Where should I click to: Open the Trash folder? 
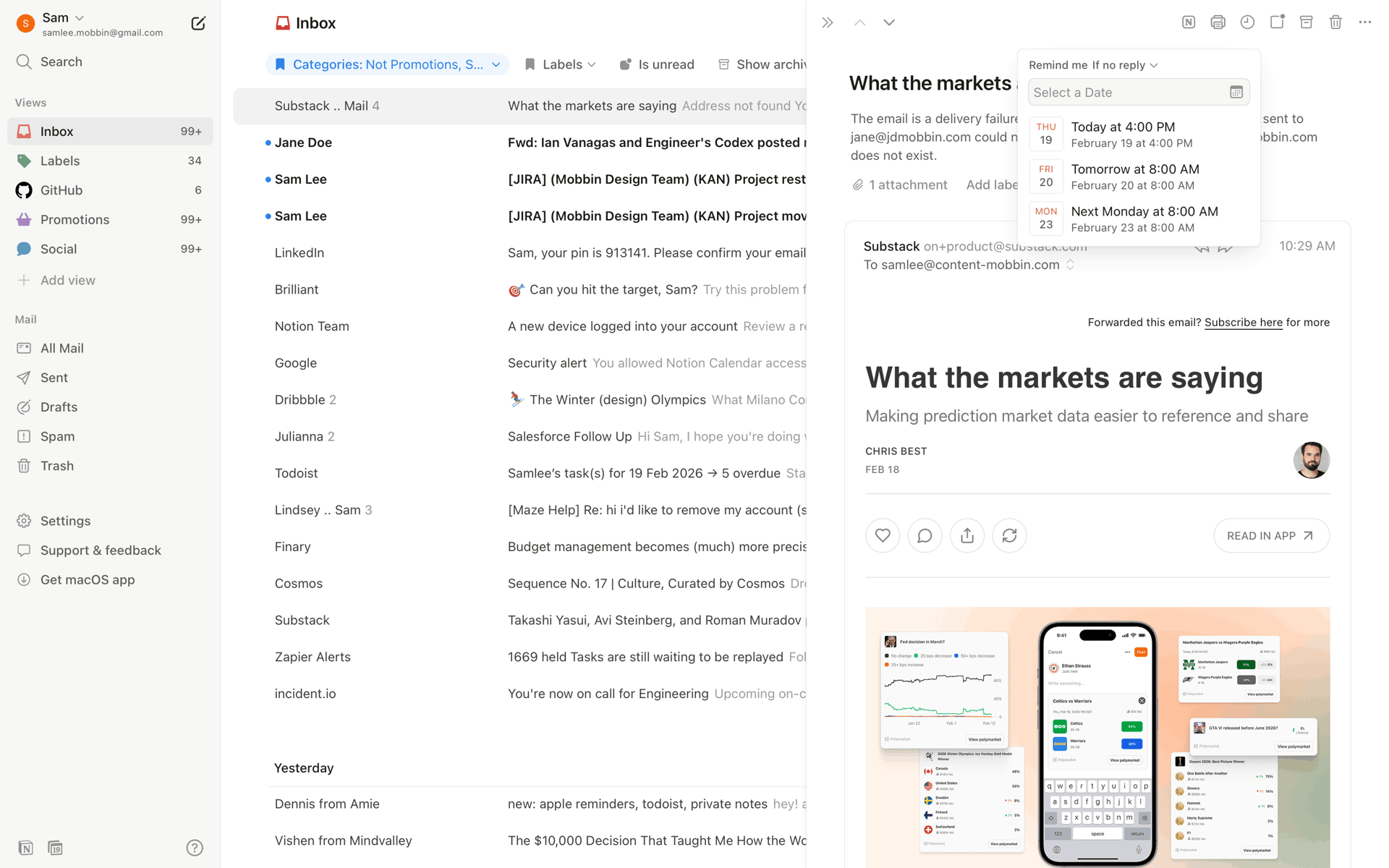pos(110,466)
